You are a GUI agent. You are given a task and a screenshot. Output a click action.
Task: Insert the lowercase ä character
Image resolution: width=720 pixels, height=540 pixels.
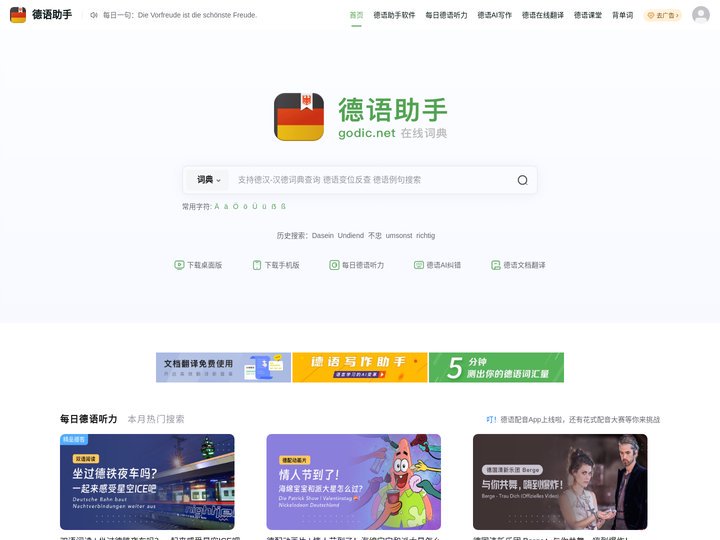click(x=226, y=207)
